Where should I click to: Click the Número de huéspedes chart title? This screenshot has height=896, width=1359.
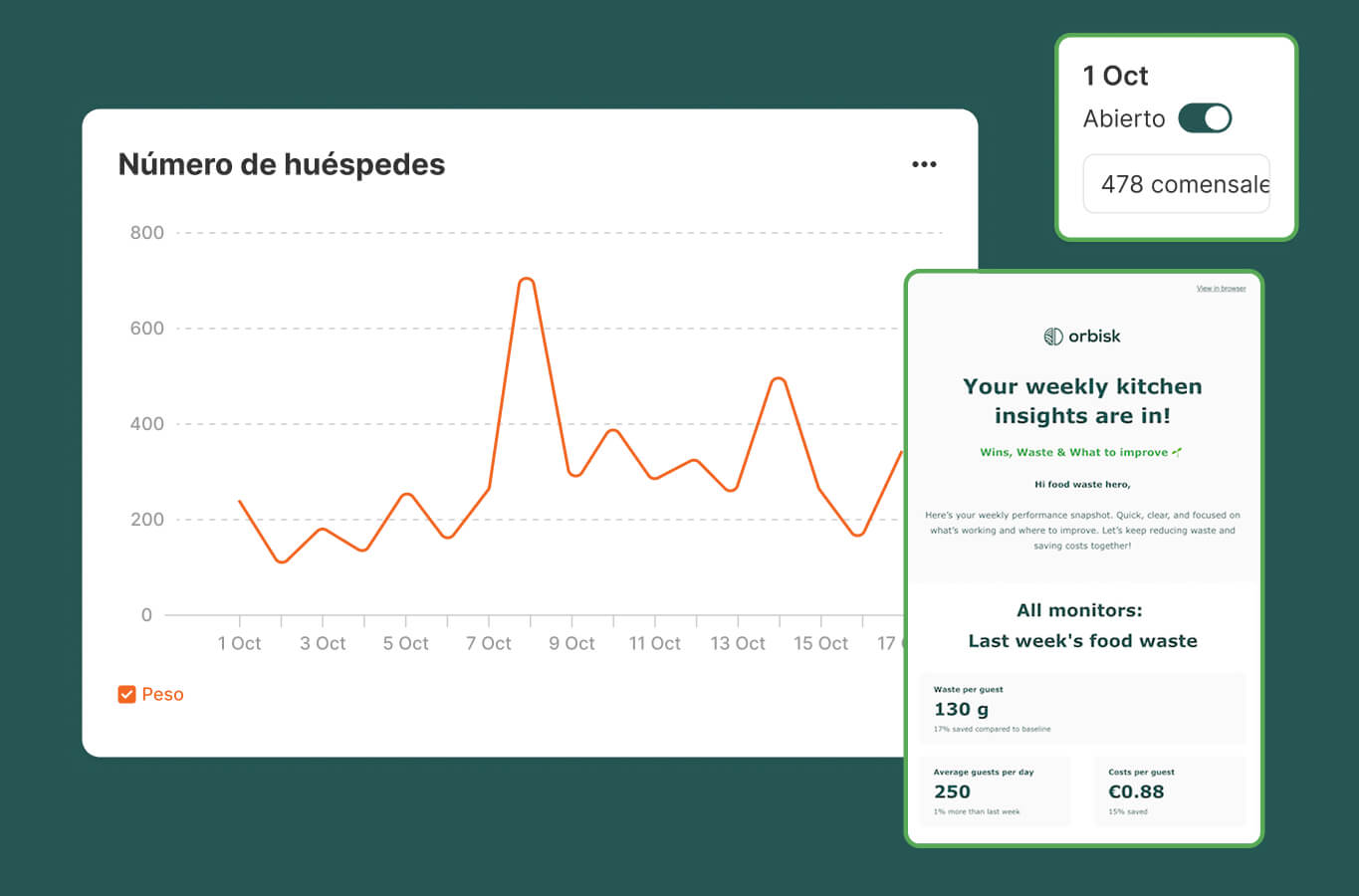pyautogui.click(x=282, y=164)
